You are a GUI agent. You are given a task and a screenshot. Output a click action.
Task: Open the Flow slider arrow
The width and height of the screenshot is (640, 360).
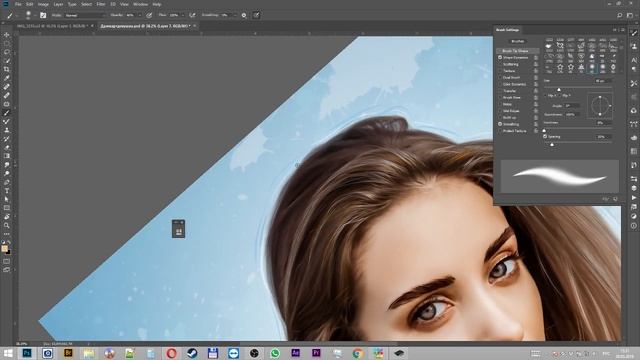(183, 15)
